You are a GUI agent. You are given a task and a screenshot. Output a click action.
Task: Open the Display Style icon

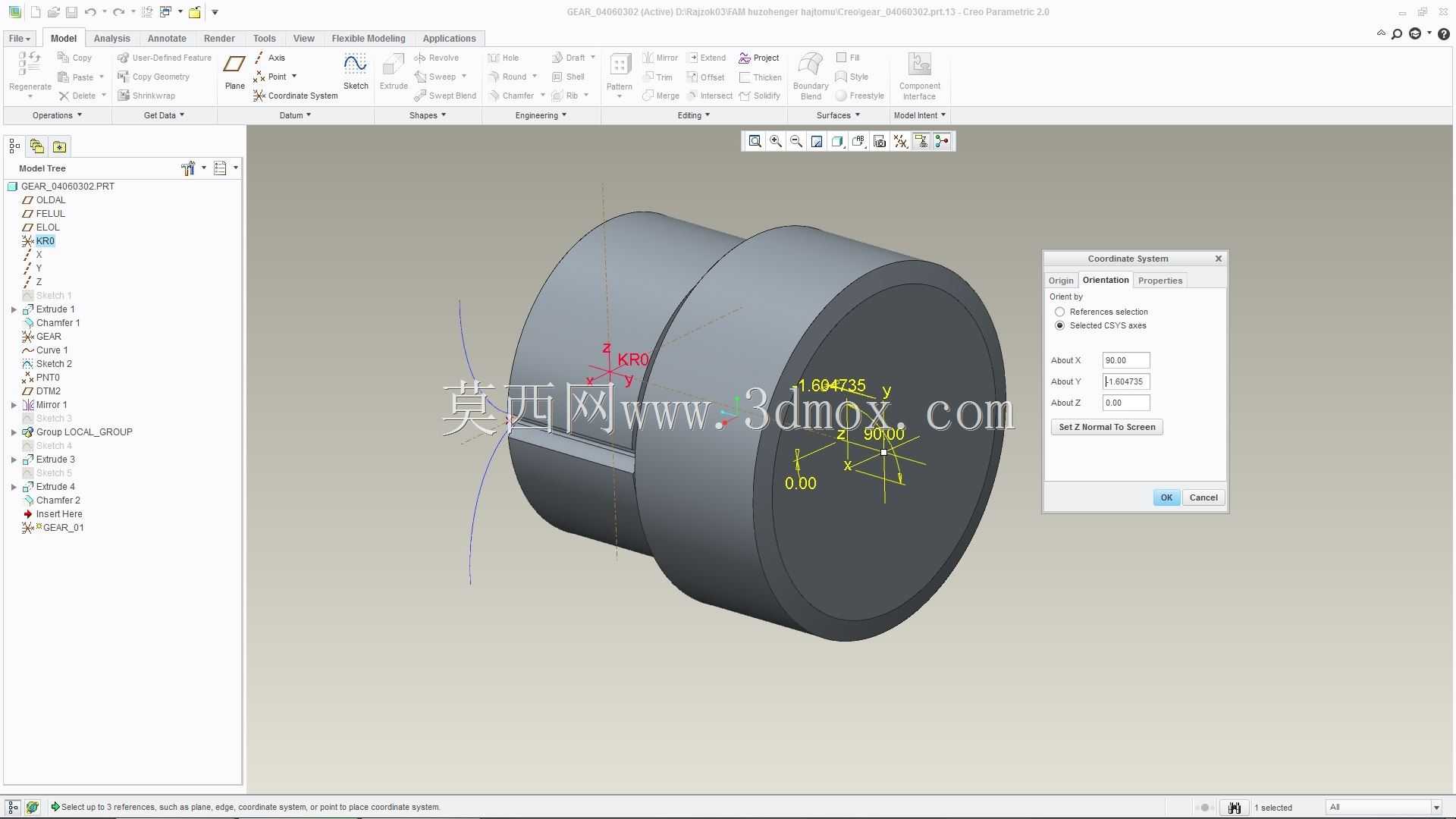(x=837, y=141)
